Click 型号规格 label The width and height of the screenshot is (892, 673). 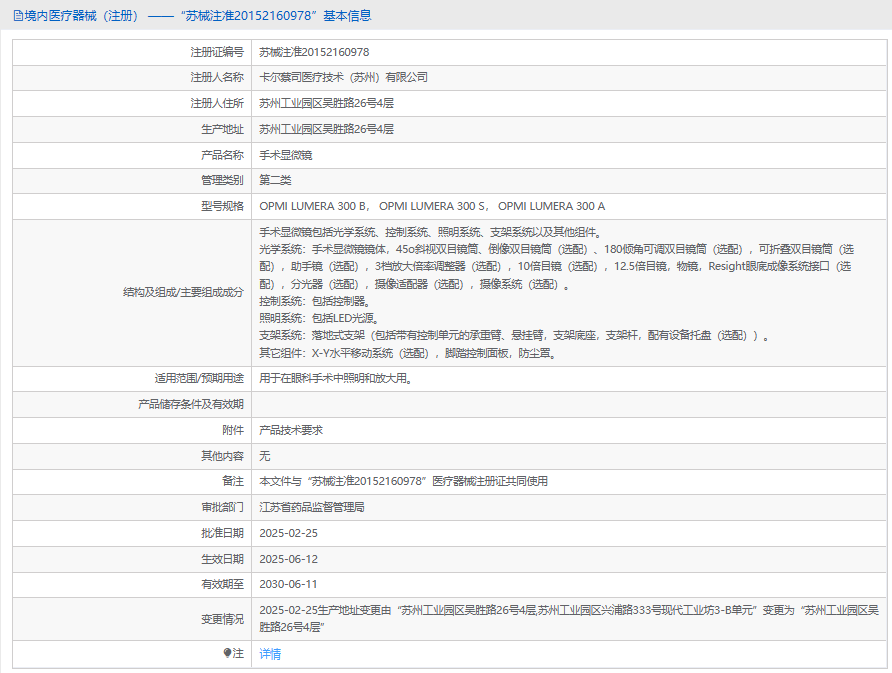(x=222, y=206)
